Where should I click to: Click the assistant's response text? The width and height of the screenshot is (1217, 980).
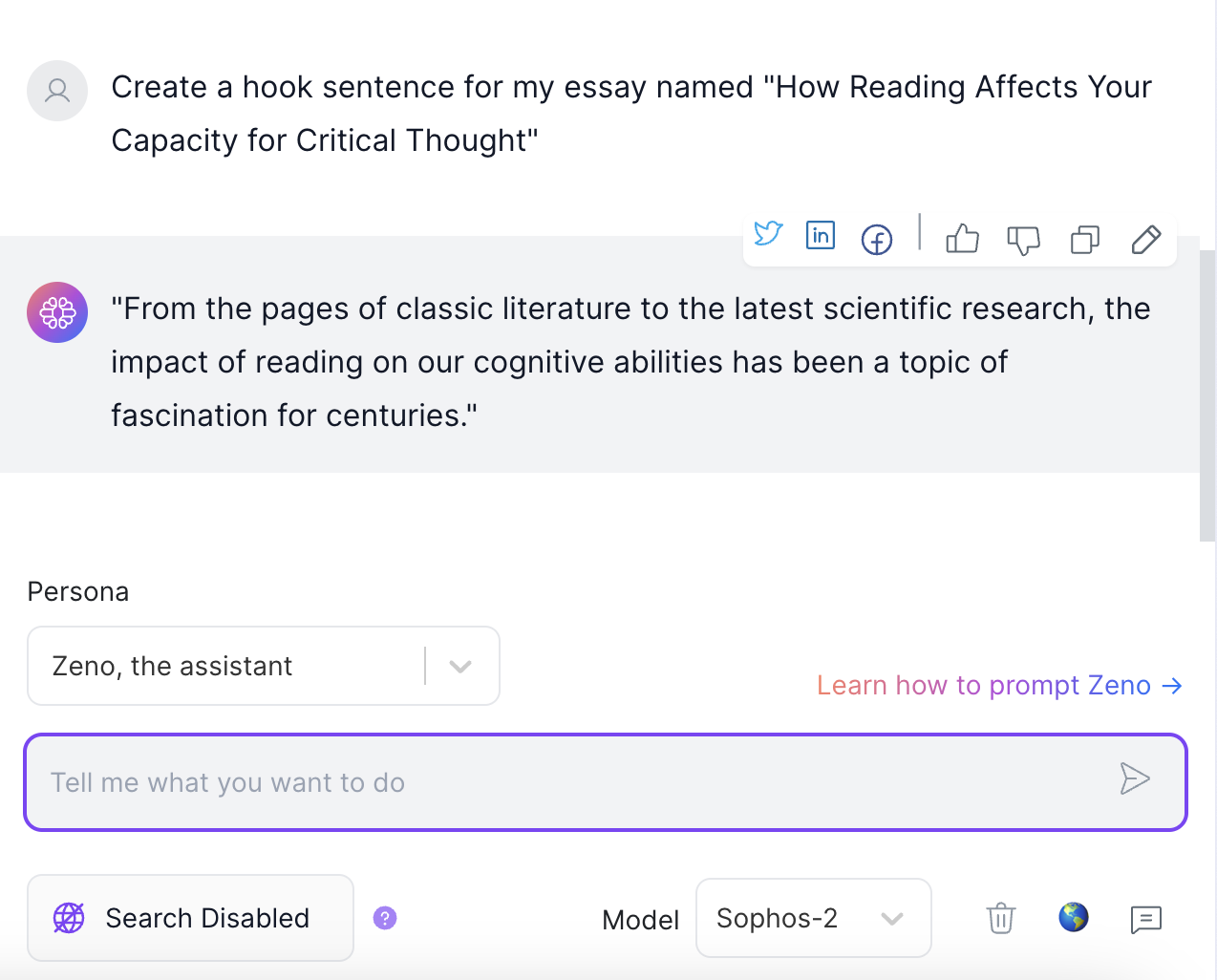(630, 362)
